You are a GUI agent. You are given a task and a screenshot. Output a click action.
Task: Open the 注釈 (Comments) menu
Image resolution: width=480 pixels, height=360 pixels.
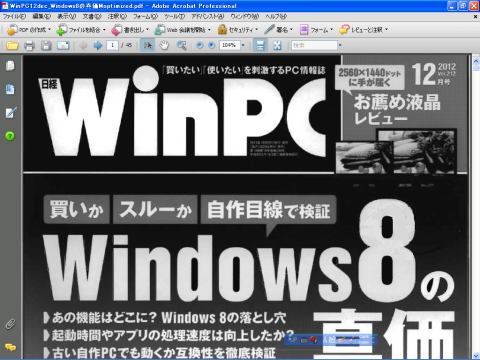coord(117,16)
